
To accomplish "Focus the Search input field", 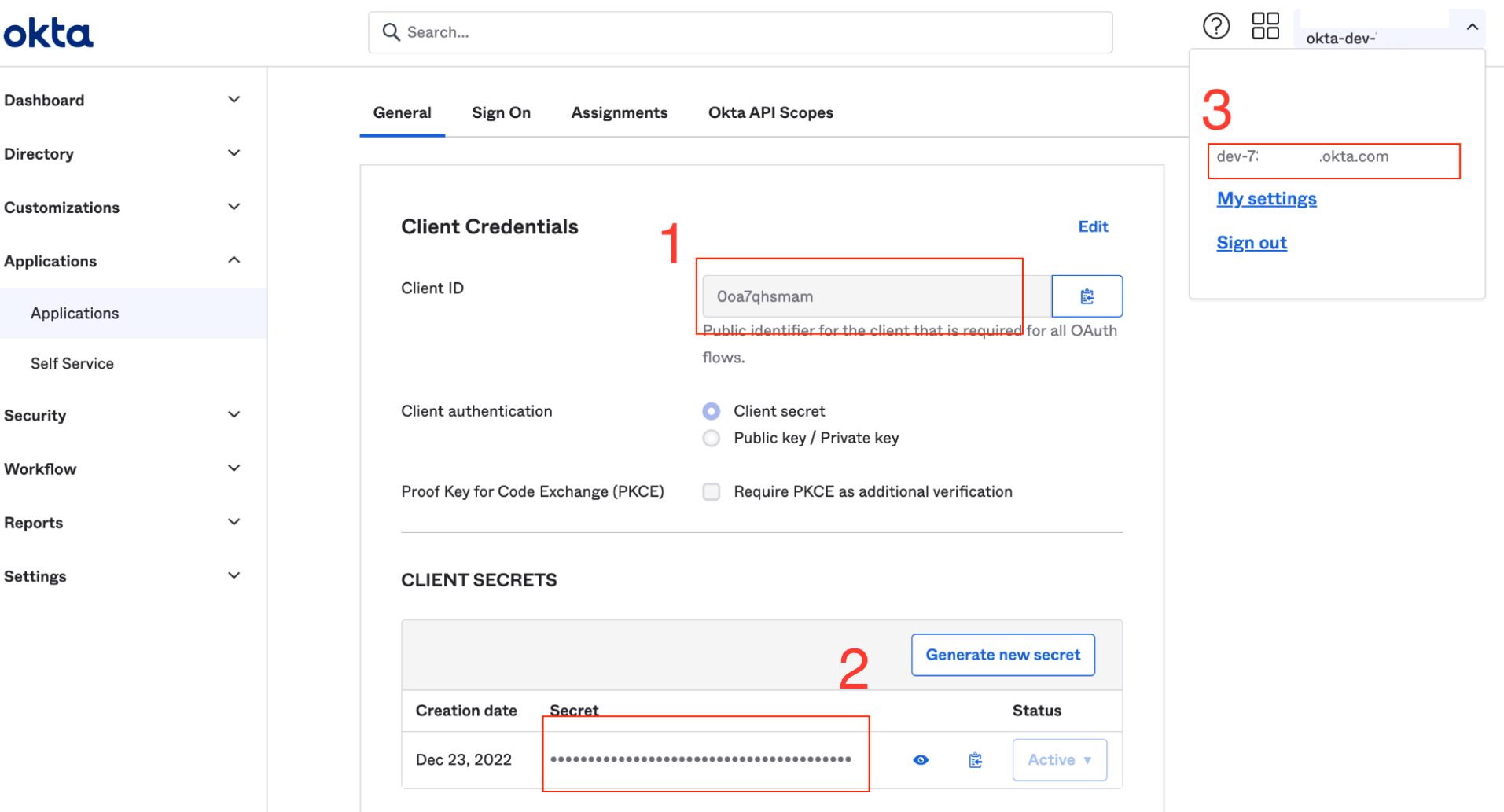I will click(x=740, y=32).
